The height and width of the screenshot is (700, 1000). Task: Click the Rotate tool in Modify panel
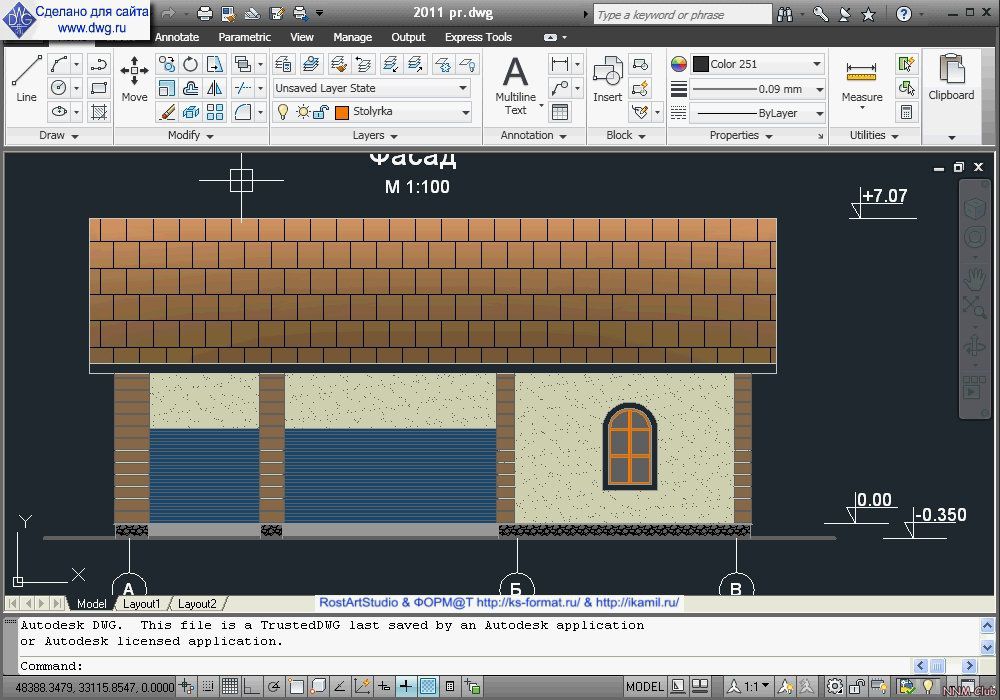pyautogui.click(x=191, y=64)
